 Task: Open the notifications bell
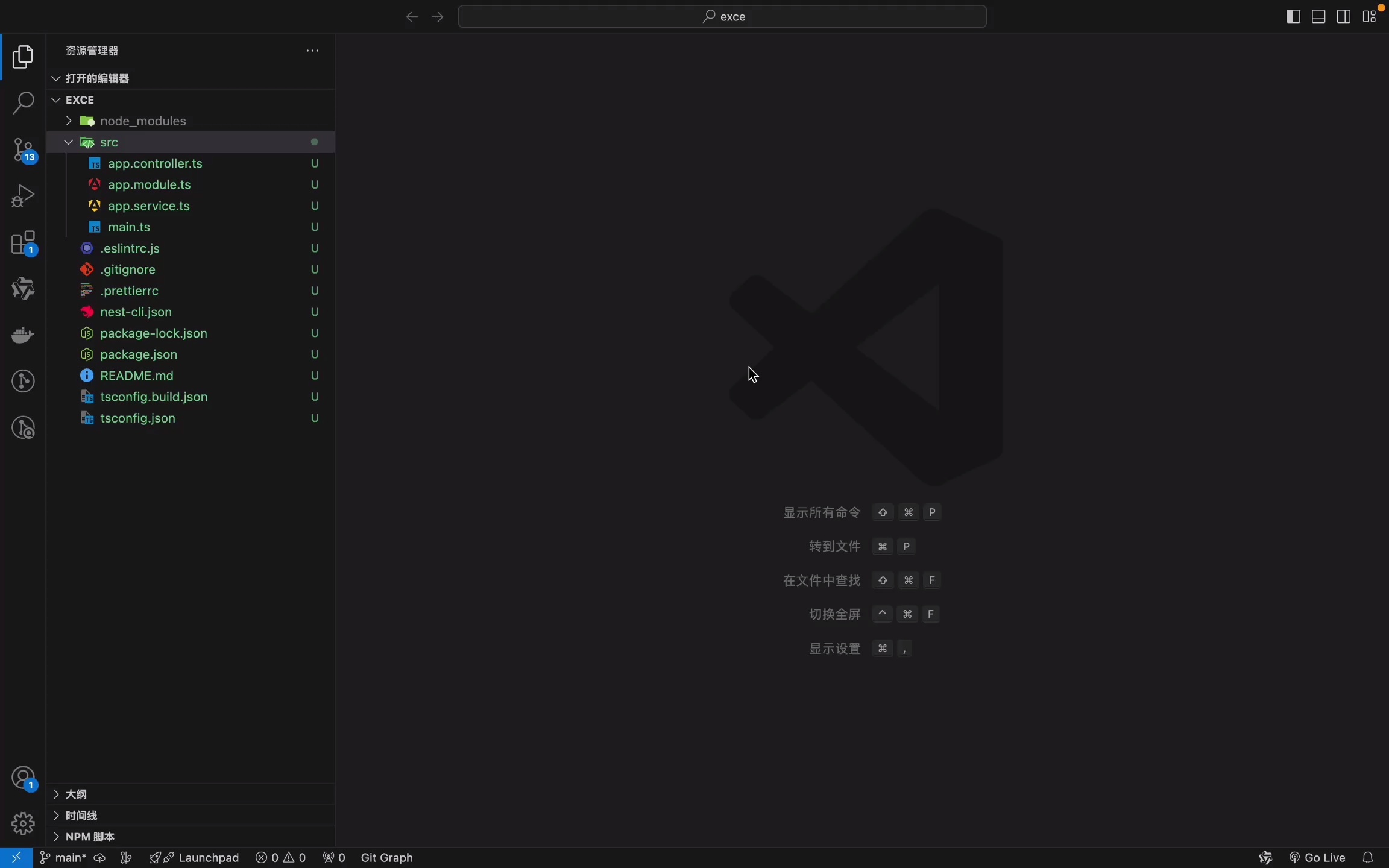(1367, 857)
